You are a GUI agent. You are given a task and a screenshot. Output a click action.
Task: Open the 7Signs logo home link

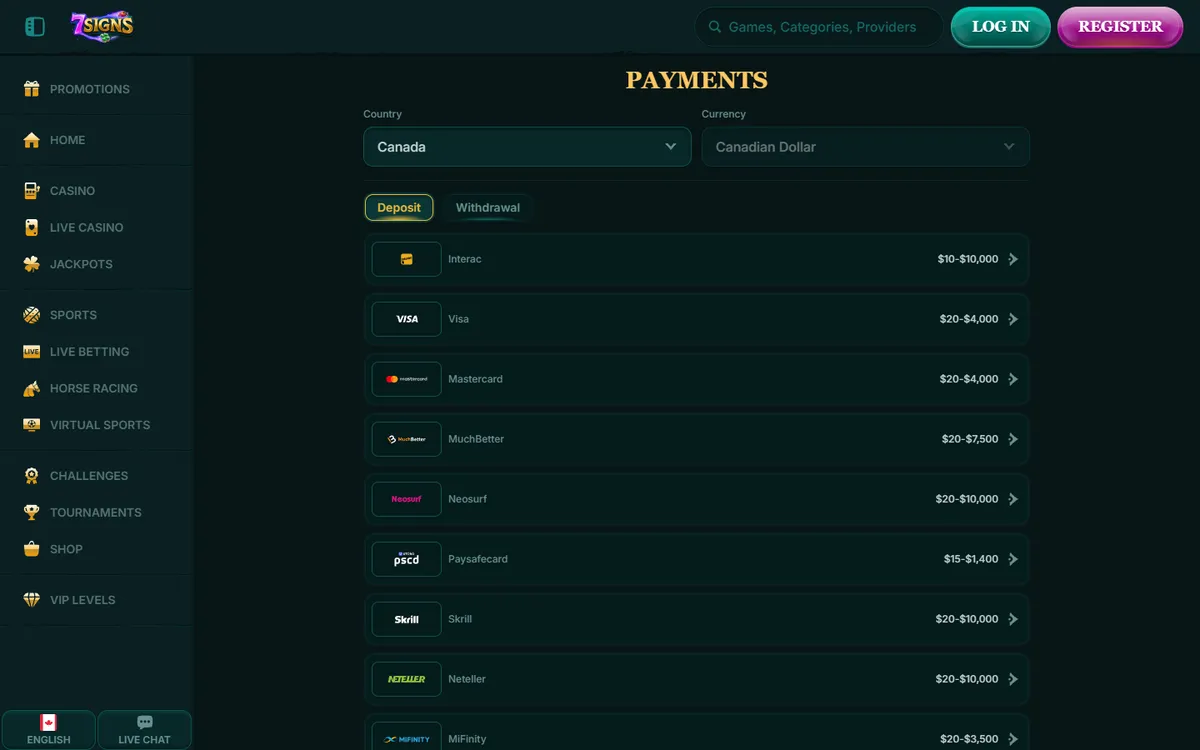102,26
